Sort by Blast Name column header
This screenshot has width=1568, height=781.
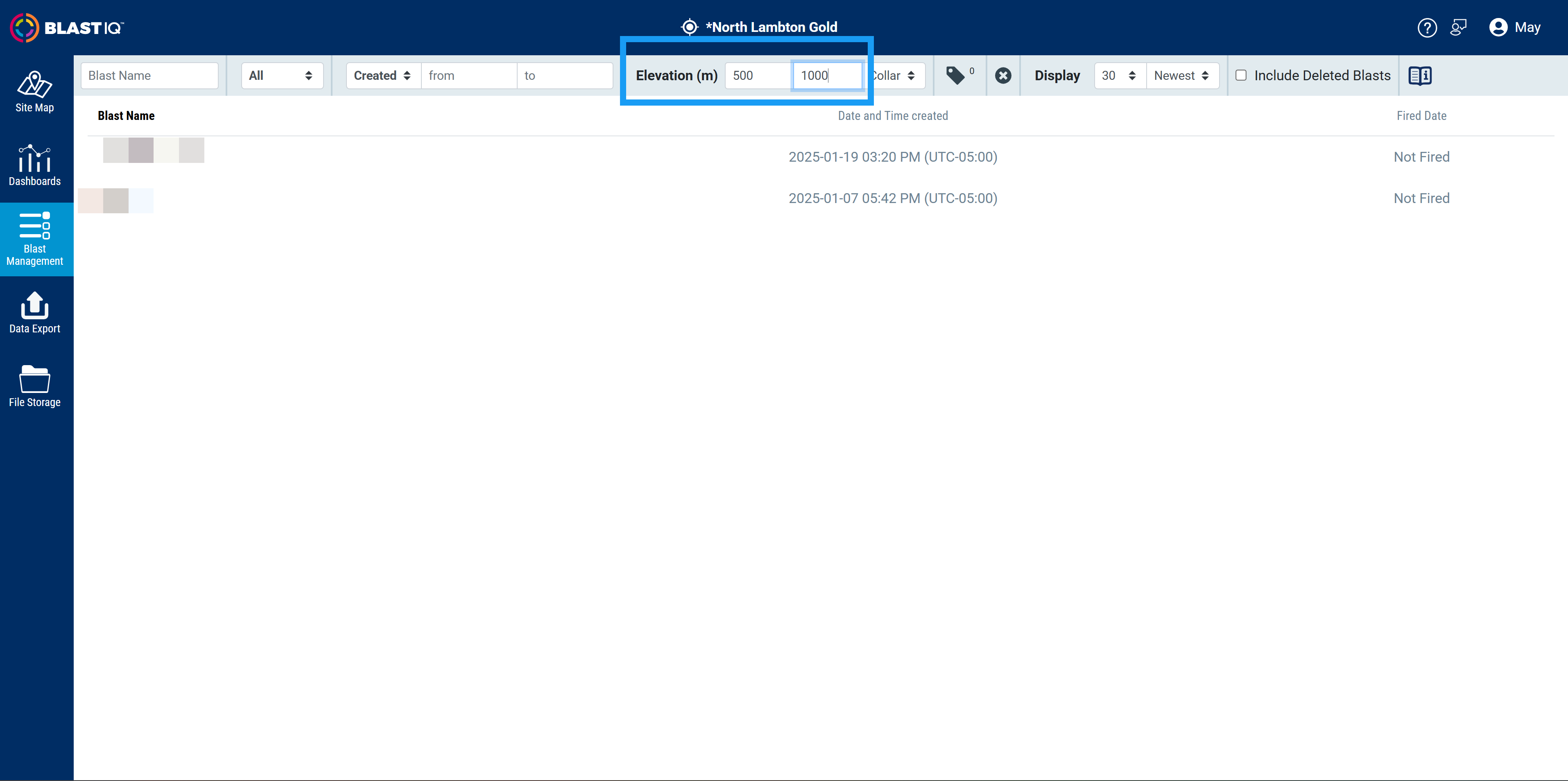pyautogui.click(x=126, y=115)
